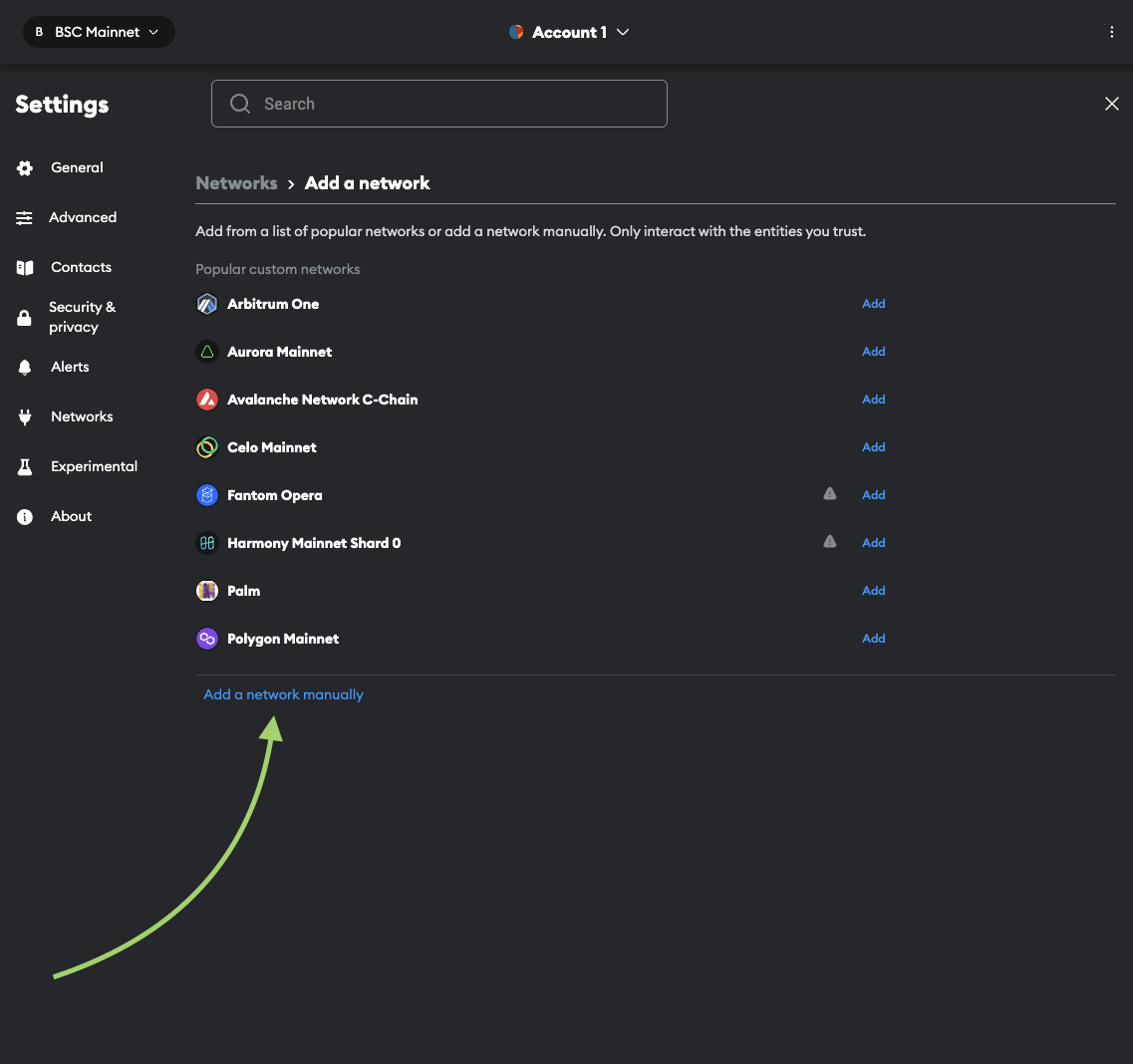This screenshot has height=1064, width=1133.
Task: Click the warning icon beside Fantom Opera
Action: [x=829, y=494]
